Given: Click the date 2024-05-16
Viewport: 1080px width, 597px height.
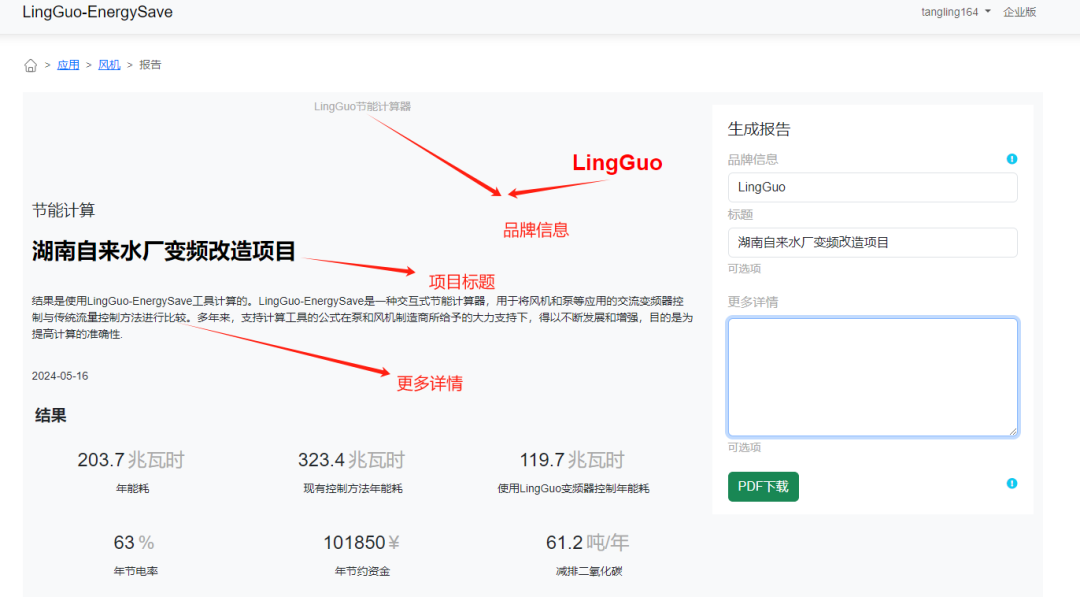Looking at the screenshot, I should click(x=60, y=376).
